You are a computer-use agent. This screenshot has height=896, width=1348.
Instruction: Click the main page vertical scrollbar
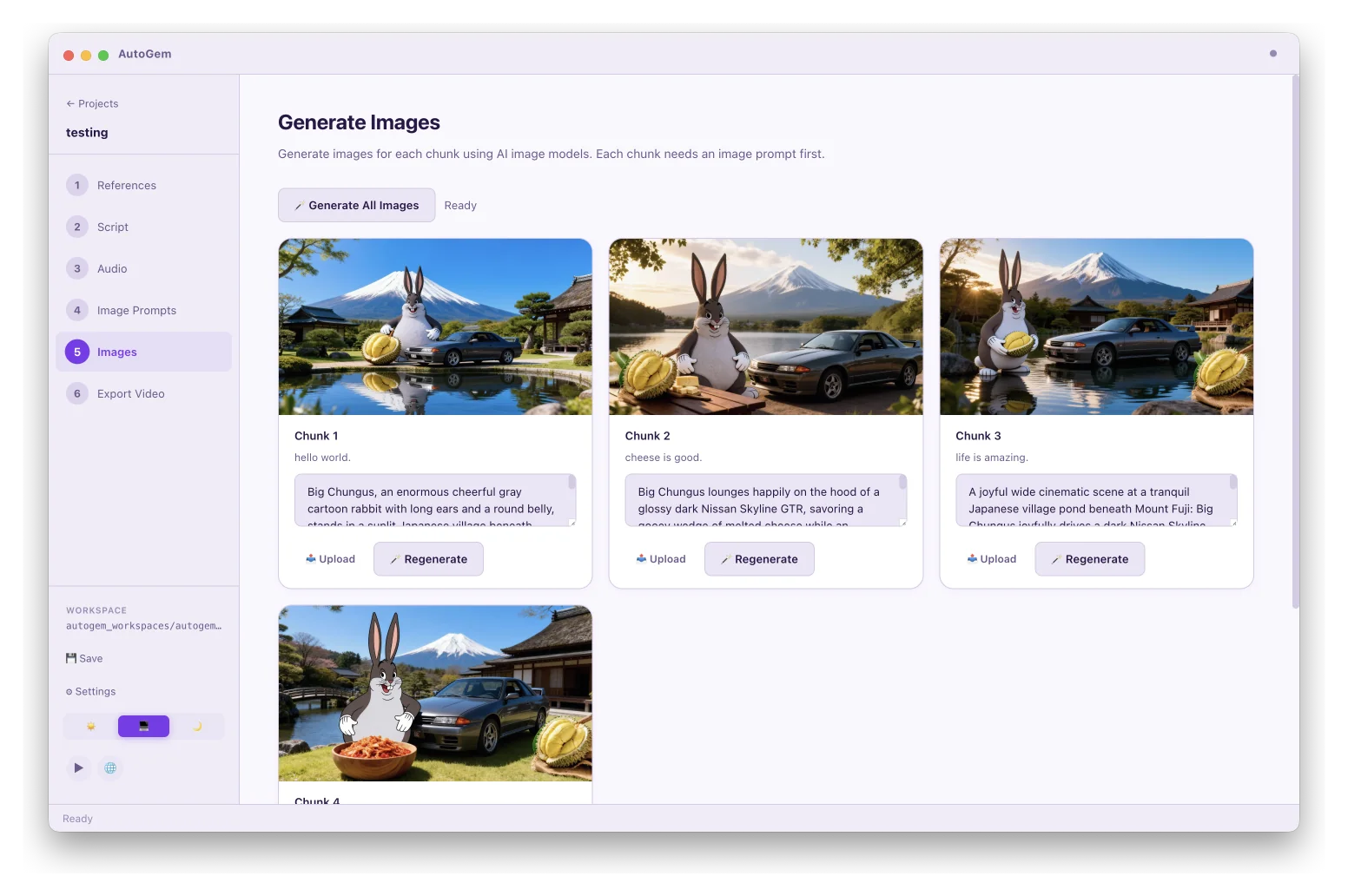point(1295,343)
